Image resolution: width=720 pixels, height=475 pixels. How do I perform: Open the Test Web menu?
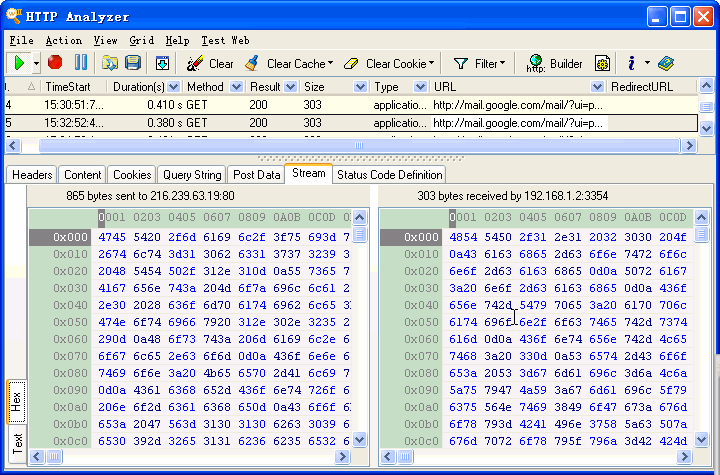click(225, 41)
